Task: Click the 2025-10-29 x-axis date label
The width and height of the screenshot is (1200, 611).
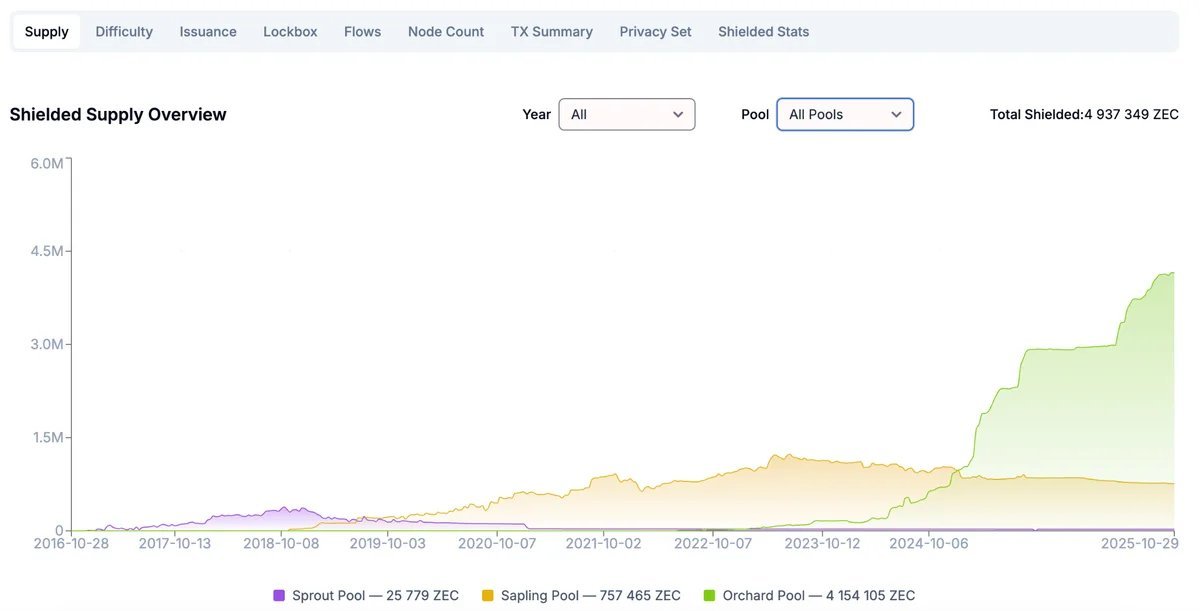Action: coord(1140,543)
